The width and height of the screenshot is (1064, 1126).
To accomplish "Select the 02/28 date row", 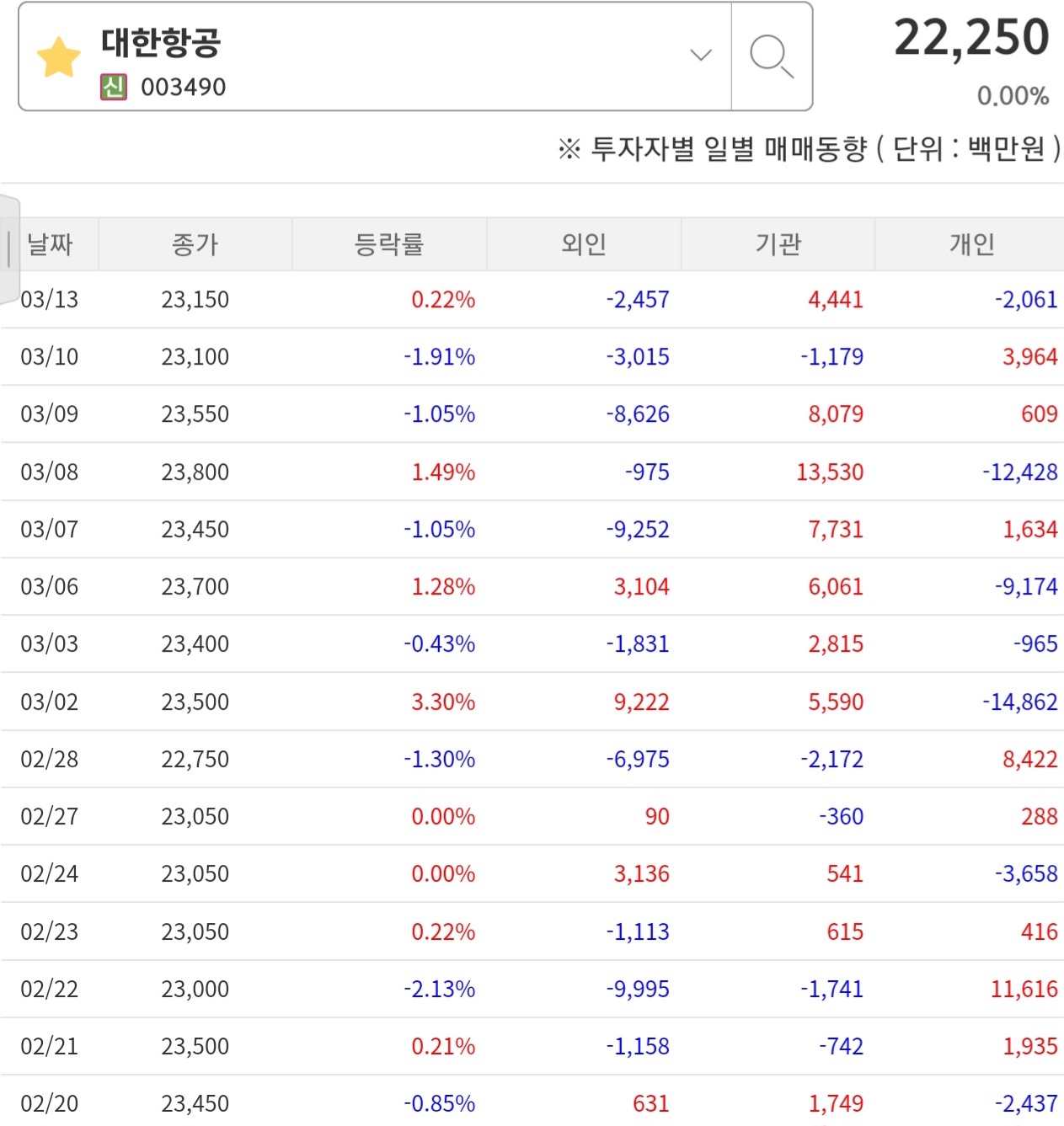I will pos(532,760).
